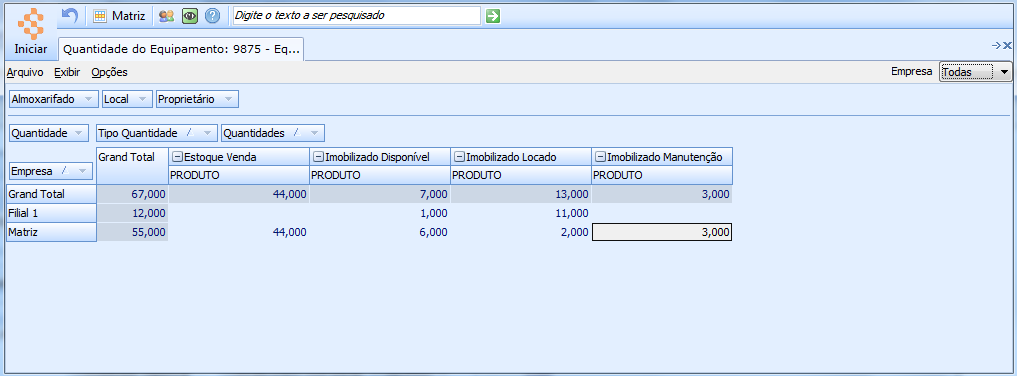Focus the search text field
This screenshot has height=376, width=1017.
coord(357,16)
